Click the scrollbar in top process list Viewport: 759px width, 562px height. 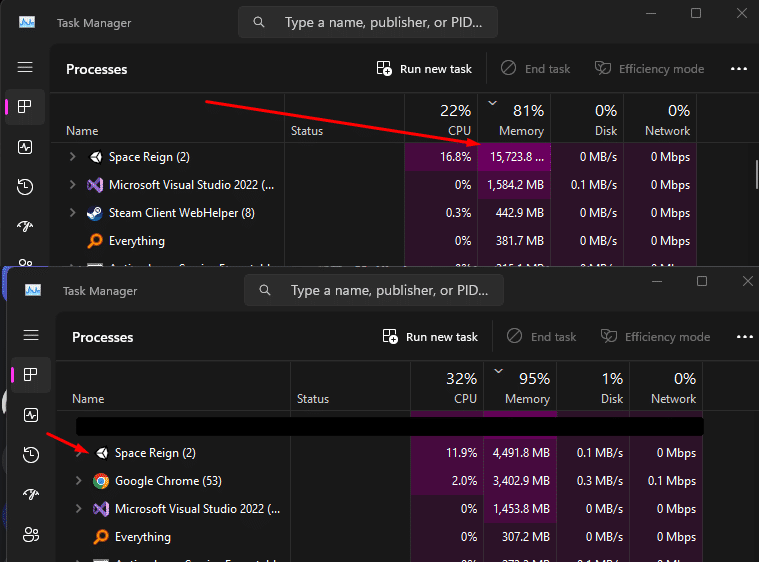click(x=756, y=174)
